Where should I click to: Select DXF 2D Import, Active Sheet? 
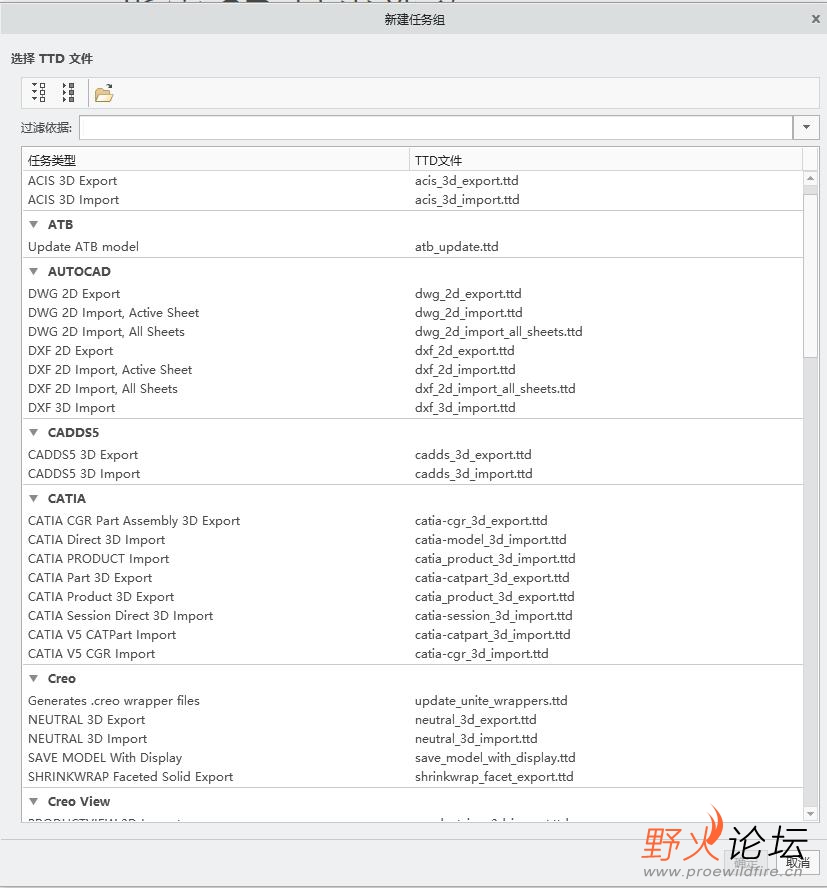[x=412, y=370]
